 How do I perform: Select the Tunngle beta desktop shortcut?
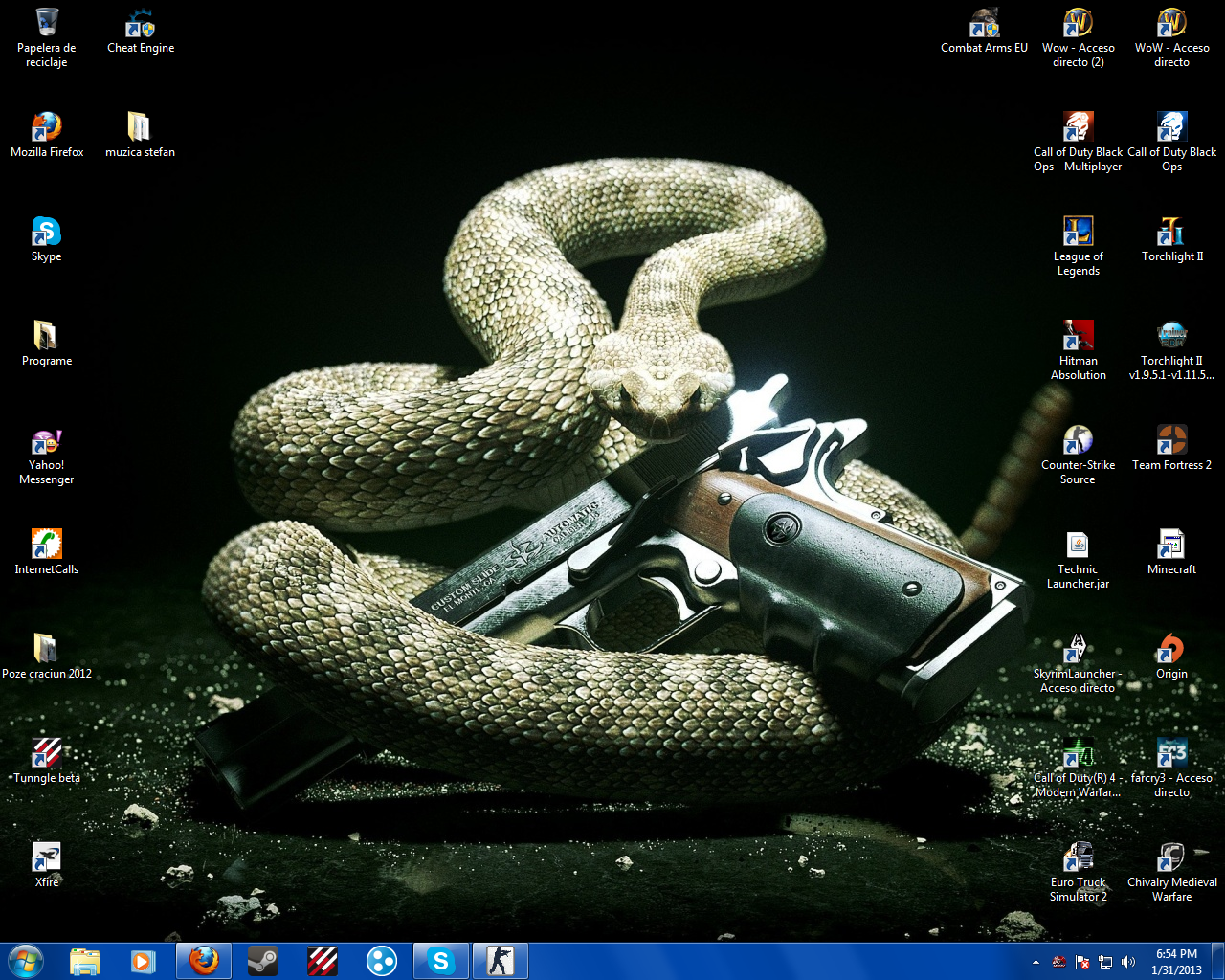pos(47,761)
